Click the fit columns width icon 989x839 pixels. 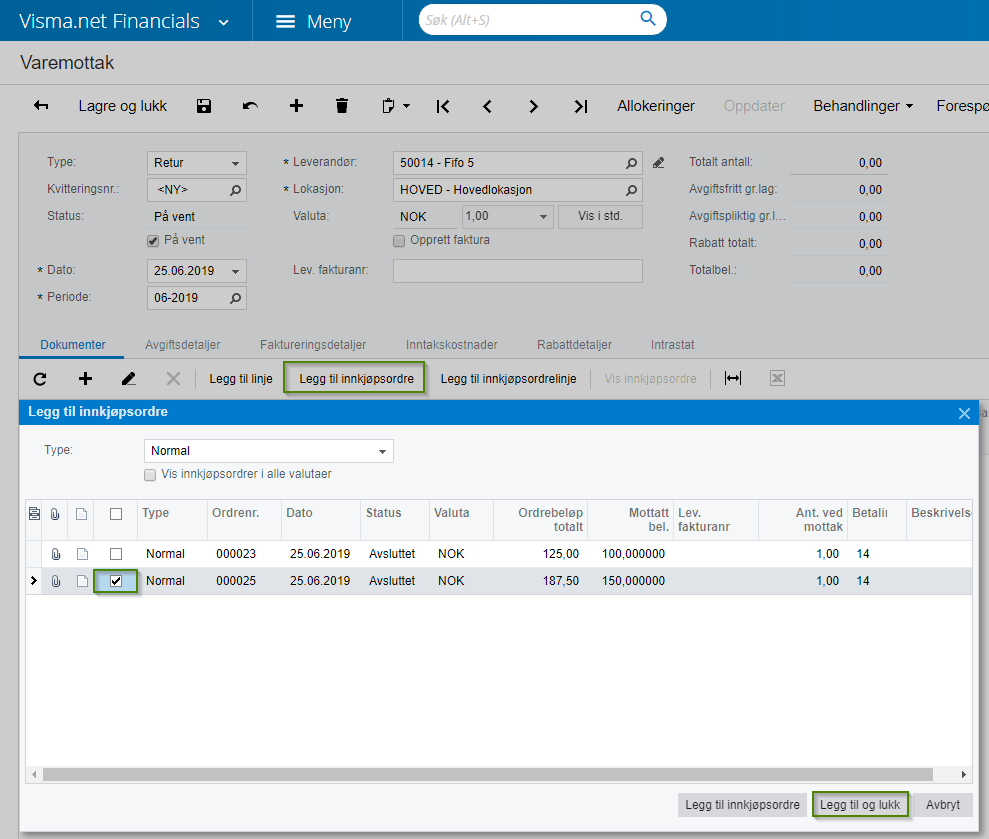[733, 379]
